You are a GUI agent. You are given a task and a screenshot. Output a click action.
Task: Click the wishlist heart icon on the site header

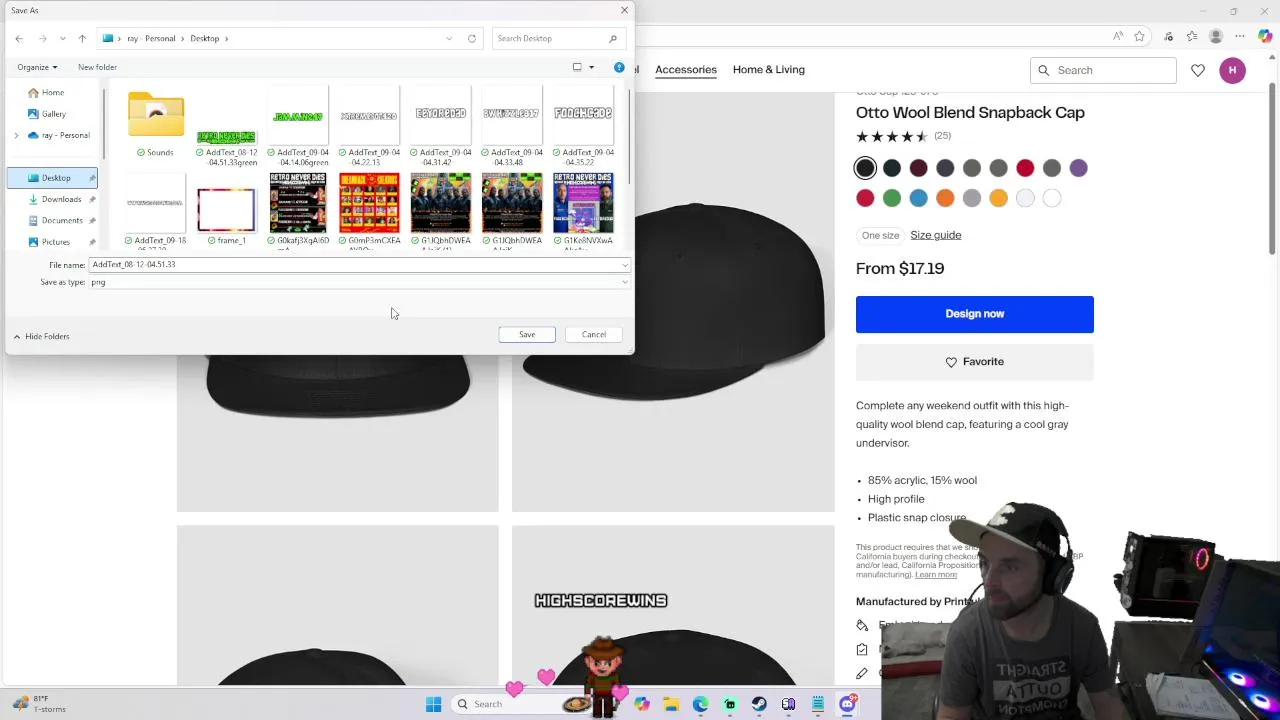point(1198,70)
